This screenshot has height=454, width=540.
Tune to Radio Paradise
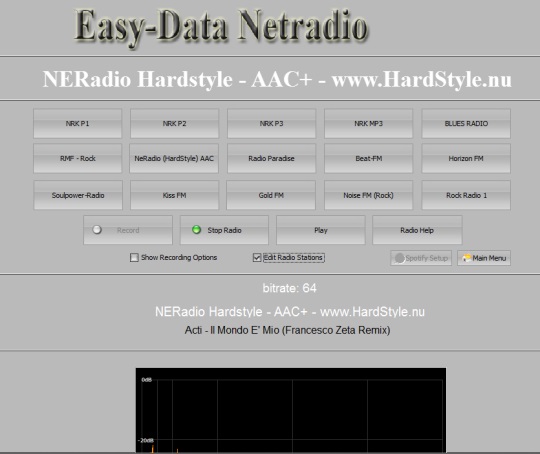(x=271, y=158)
